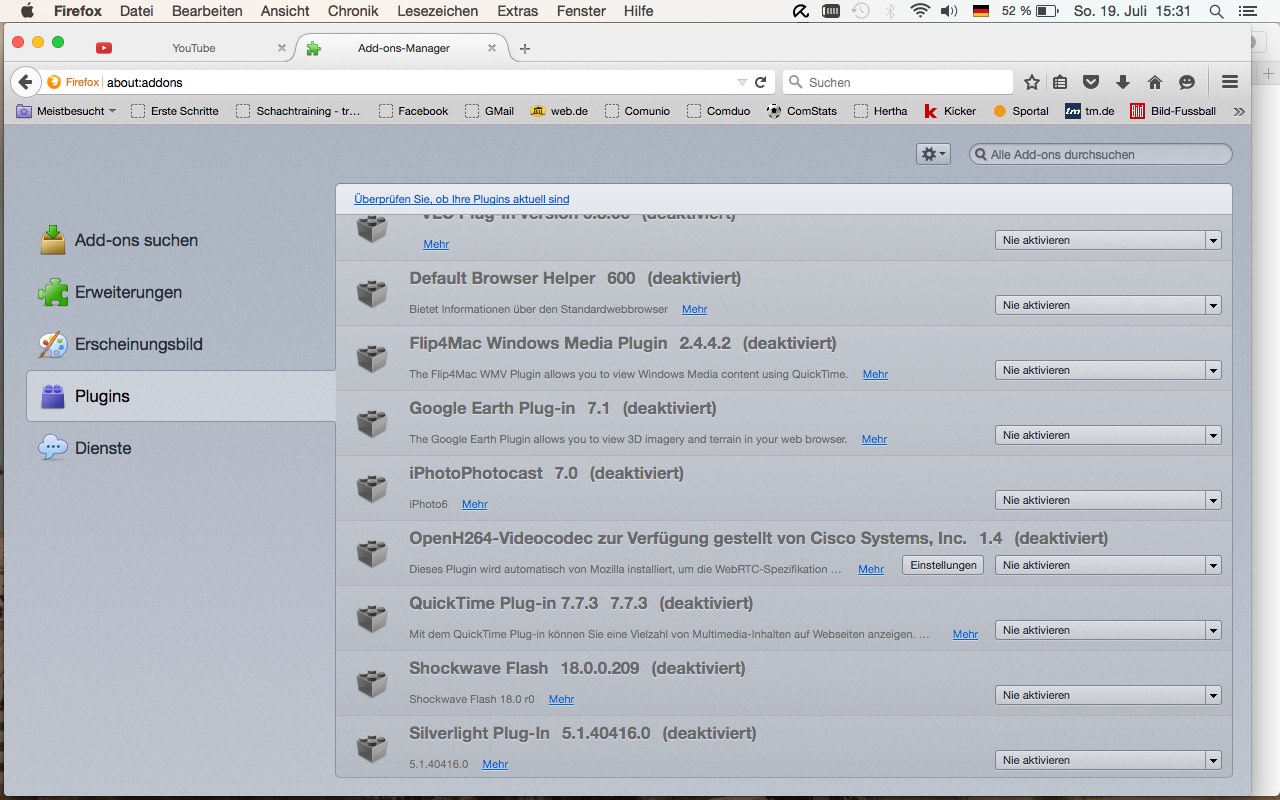
Task: Select Erweiterungen in the sidebar
Action: point(128,292)
